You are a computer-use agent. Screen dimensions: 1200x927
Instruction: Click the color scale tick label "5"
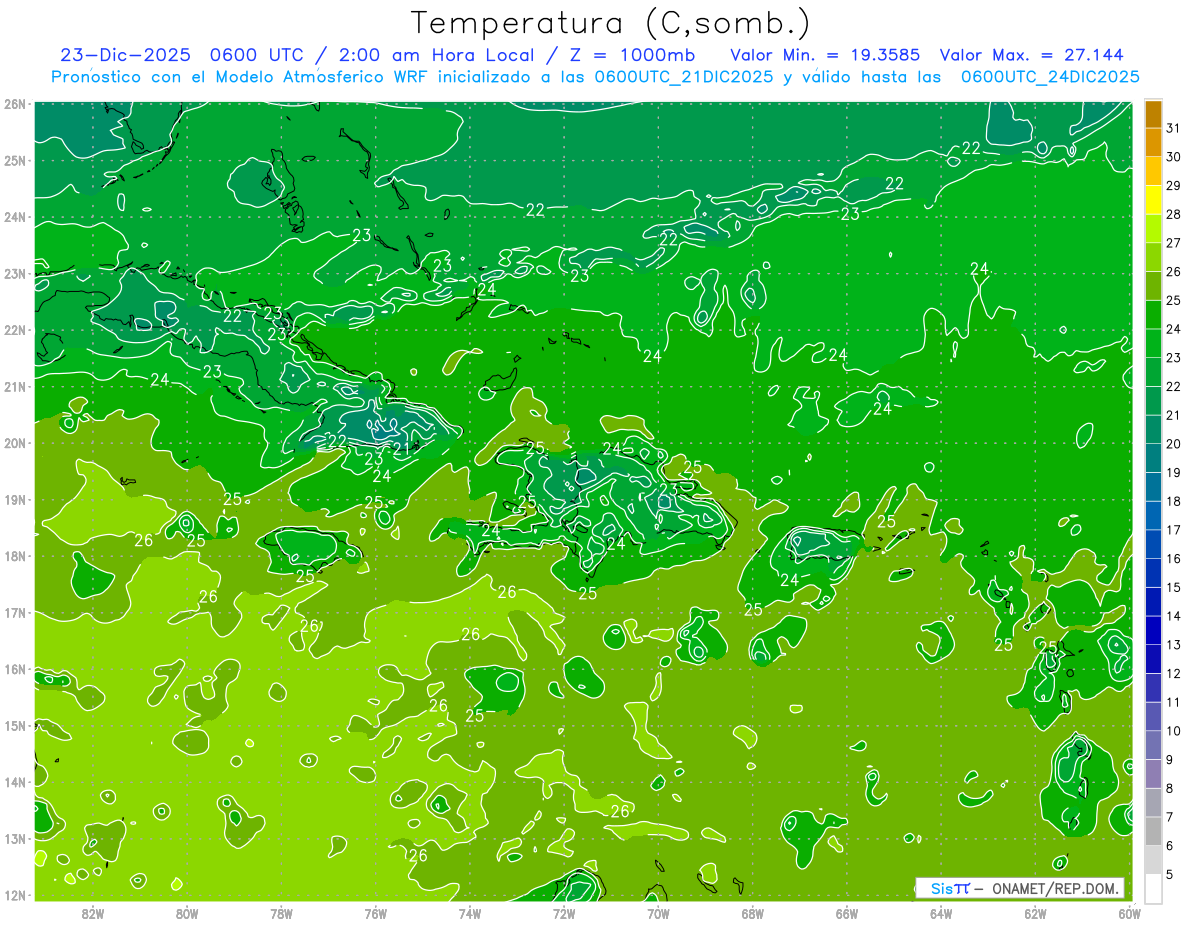click(1170, 874)
